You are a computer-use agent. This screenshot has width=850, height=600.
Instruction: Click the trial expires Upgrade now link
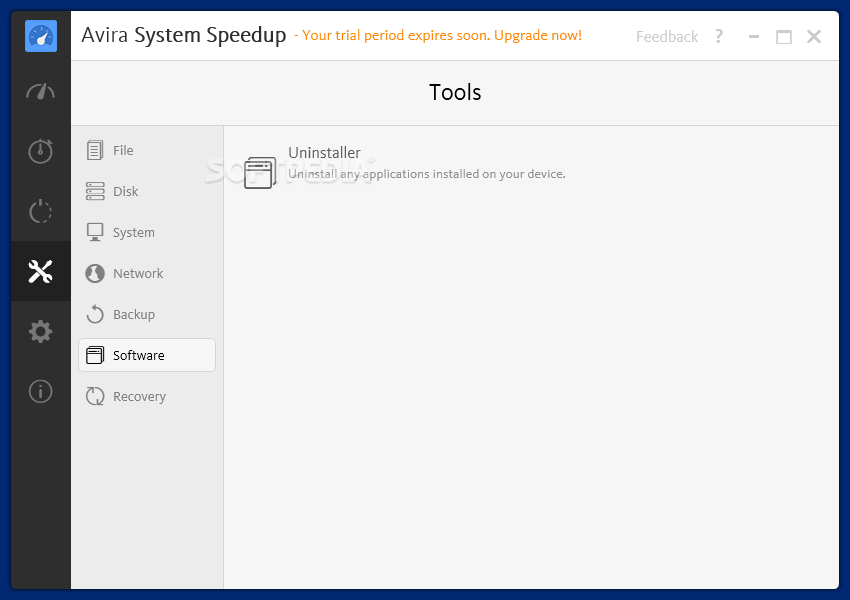coord(438,35)
